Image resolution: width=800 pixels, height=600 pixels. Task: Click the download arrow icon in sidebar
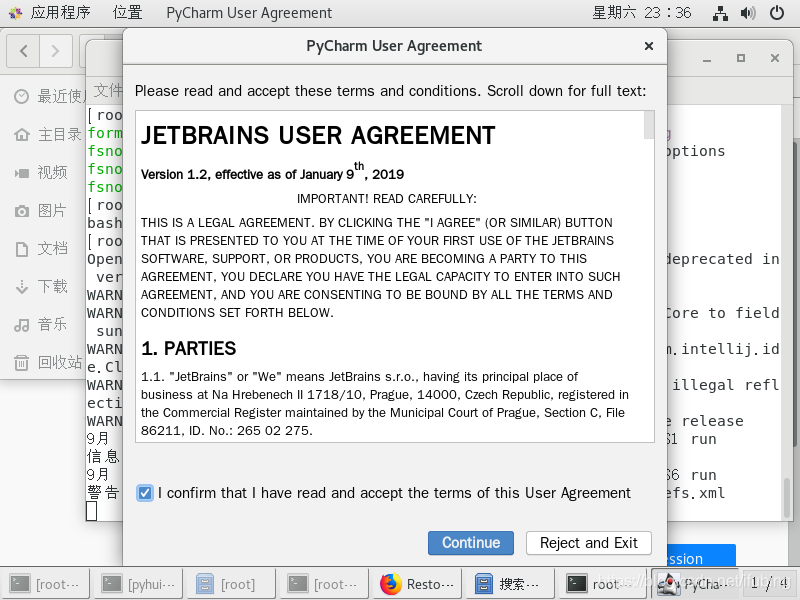(21, 287)
